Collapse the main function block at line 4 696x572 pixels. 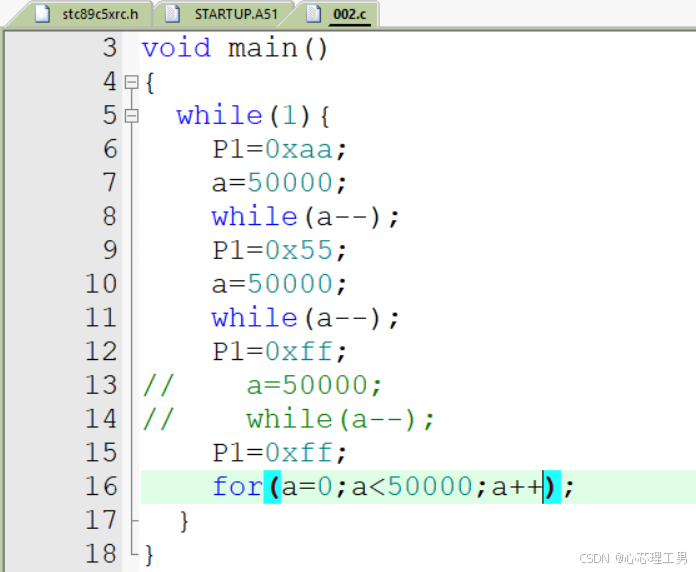(131, 82)
